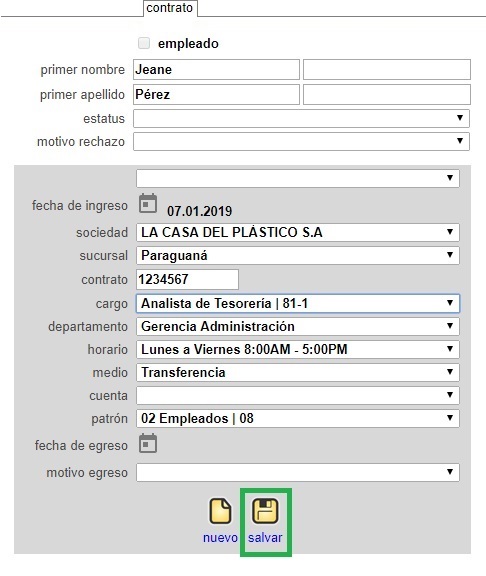Expand the departamento Gerencia Administración dropdown
Viewport: 486px width, 576px height.
298,327
